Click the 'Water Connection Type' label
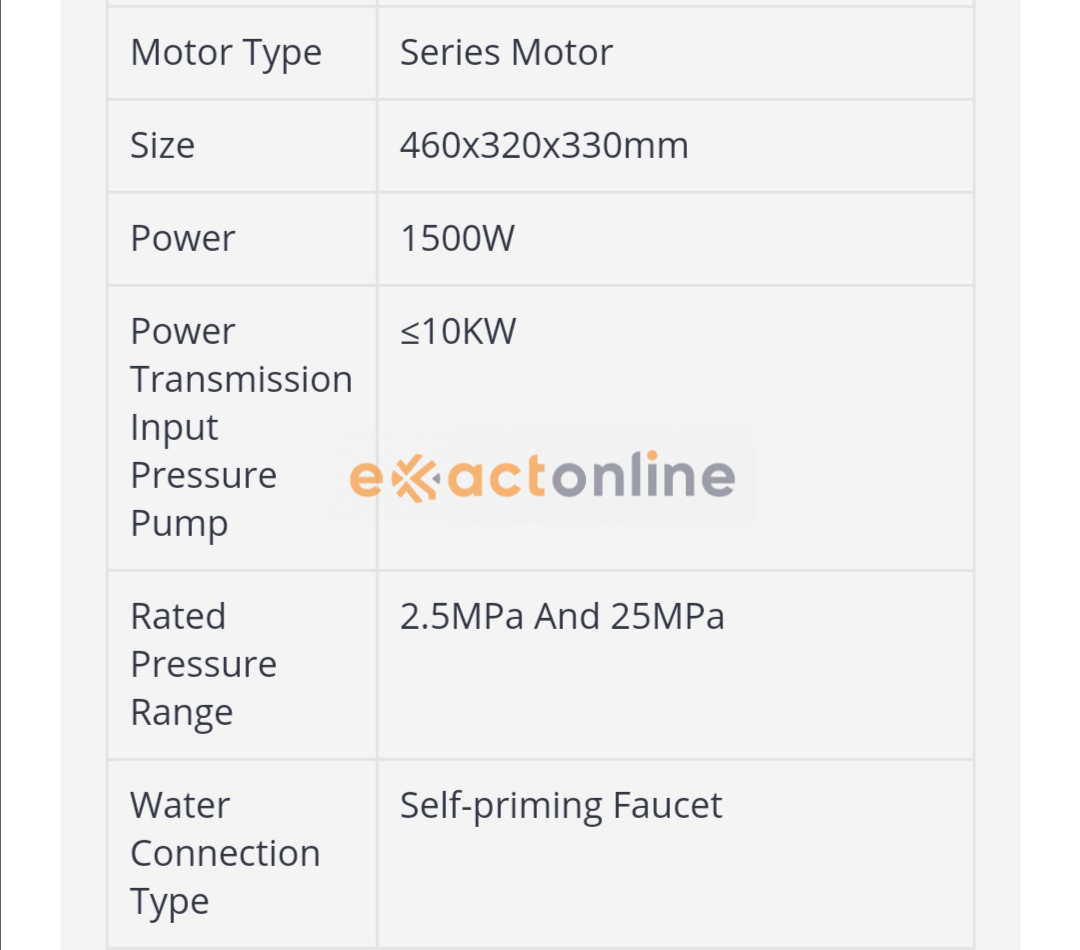Viewport: 1080px width, 950px height. (225, 853)
